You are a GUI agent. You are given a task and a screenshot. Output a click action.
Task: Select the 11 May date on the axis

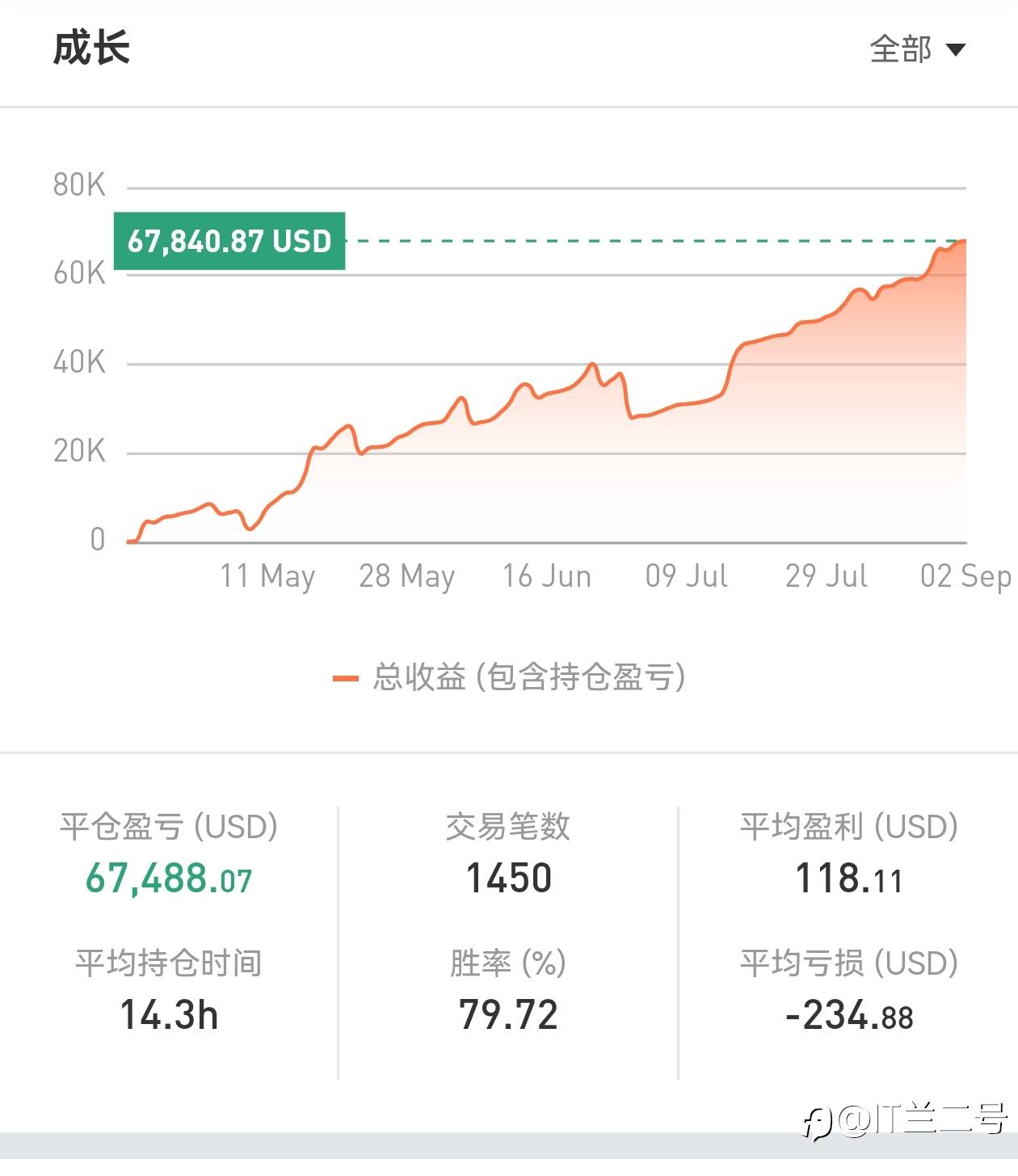click(x=267, y=576)
